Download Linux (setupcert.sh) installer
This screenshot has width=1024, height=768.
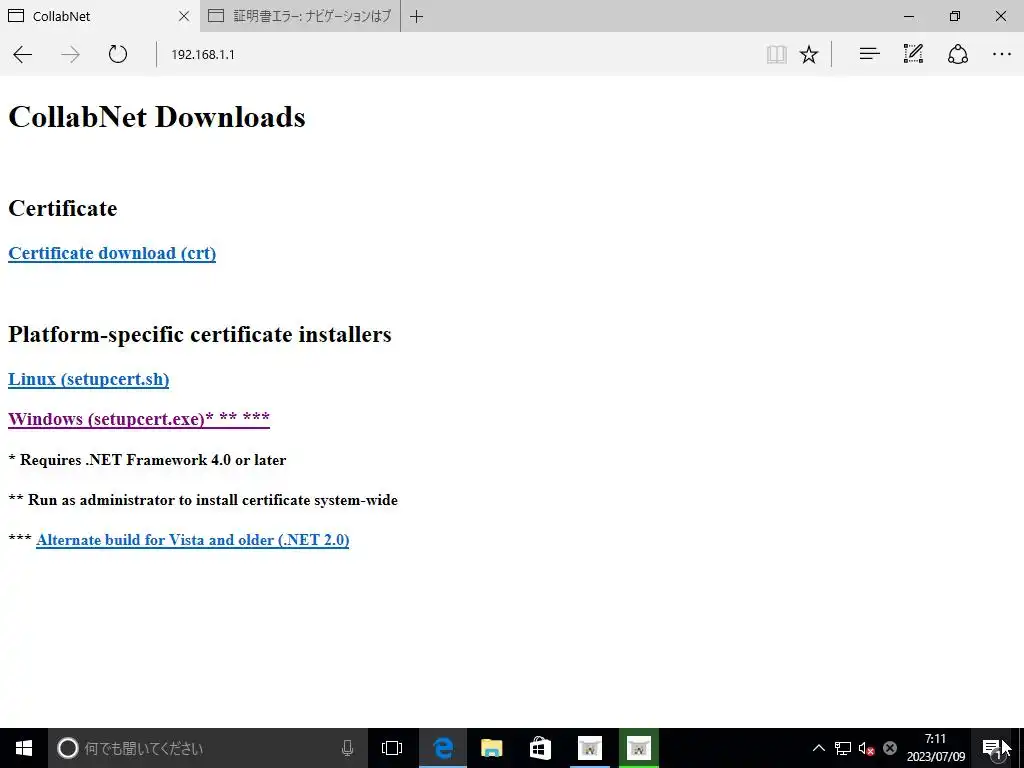(88, 379)
